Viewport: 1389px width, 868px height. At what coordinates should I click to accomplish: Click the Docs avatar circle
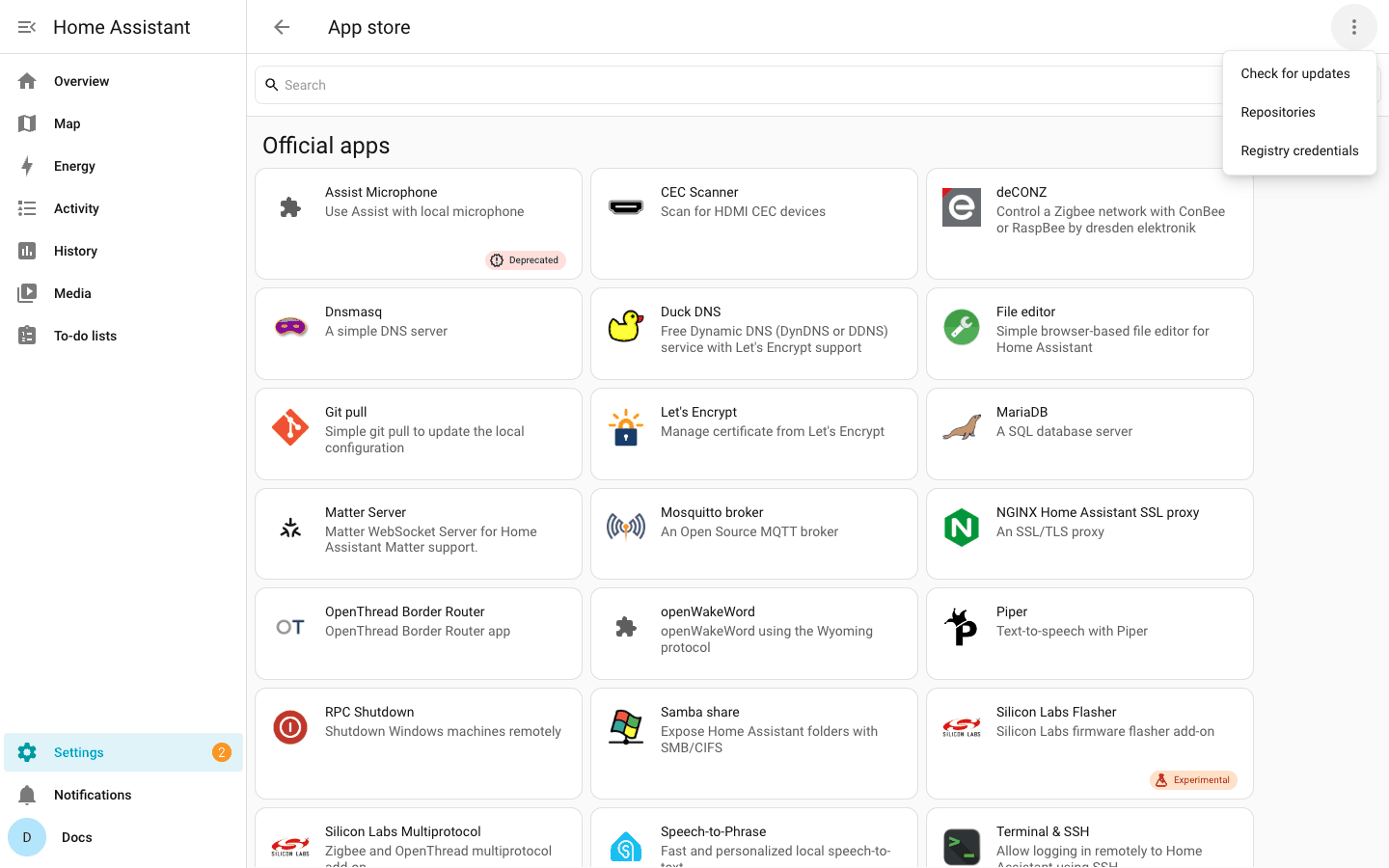27,837
